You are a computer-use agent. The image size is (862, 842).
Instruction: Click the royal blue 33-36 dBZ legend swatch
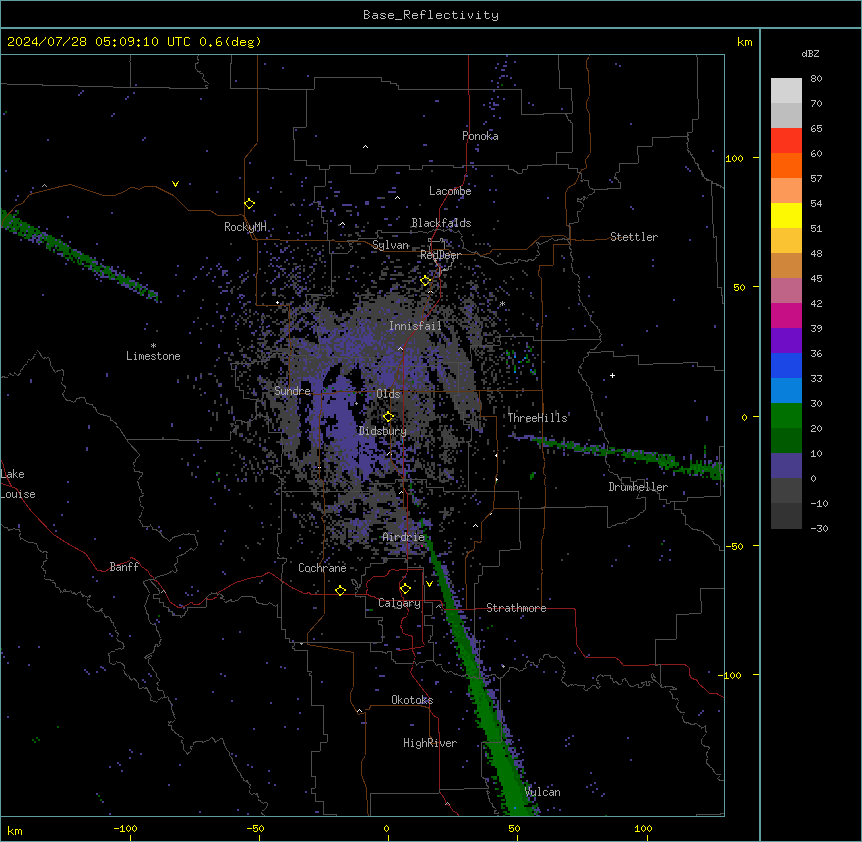click(x=786, y=365)
